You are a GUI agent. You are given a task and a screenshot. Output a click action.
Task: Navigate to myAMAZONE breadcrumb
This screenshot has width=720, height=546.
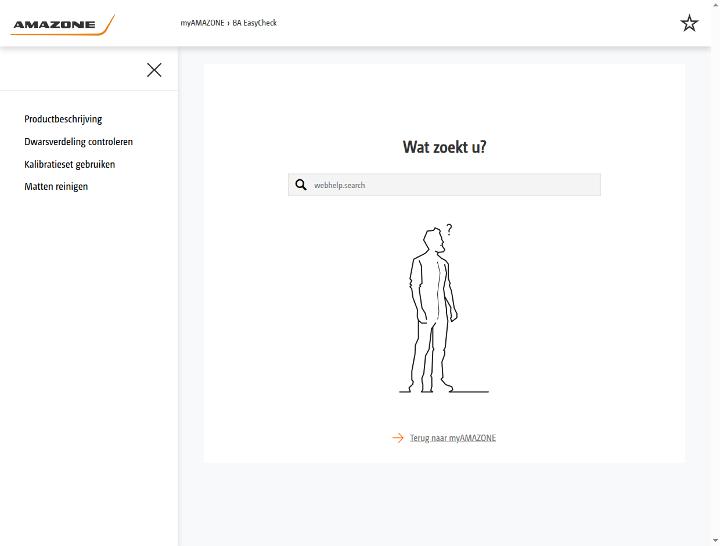click(x=202, y=23)
